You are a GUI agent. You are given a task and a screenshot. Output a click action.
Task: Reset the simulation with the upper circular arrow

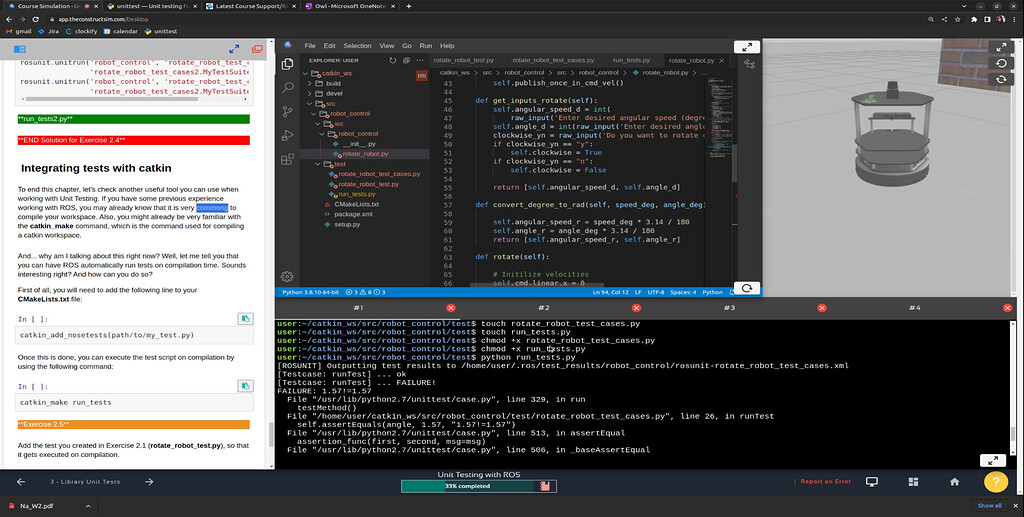(x=1000, y=63)
